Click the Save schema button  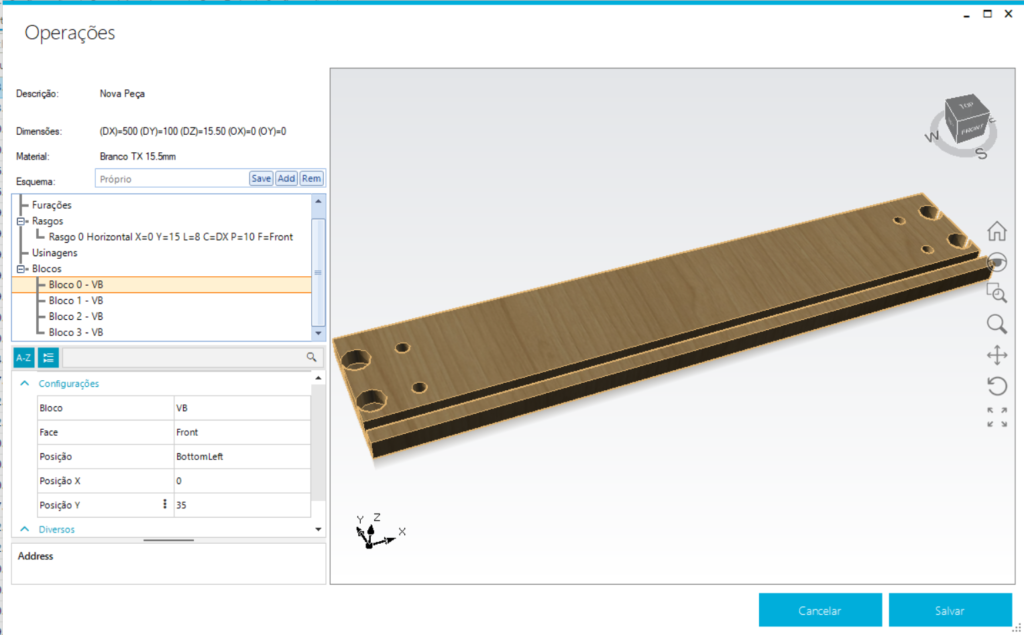261,178
